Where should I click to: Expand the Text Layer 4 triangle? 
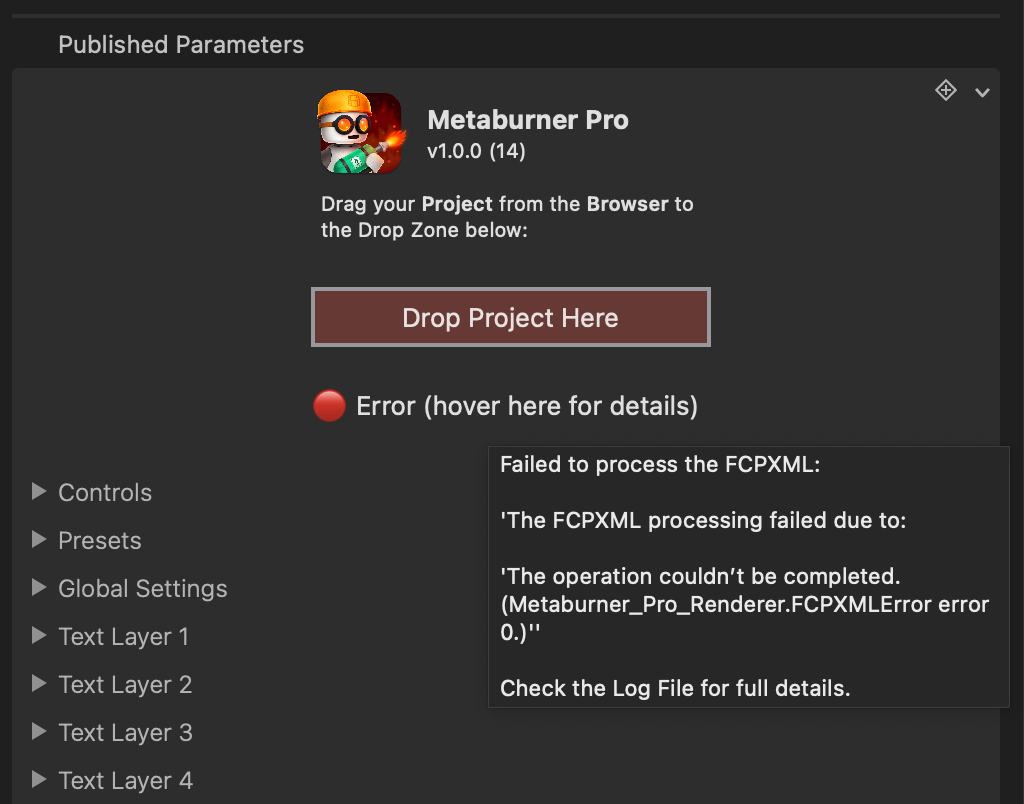pos(40,779)
